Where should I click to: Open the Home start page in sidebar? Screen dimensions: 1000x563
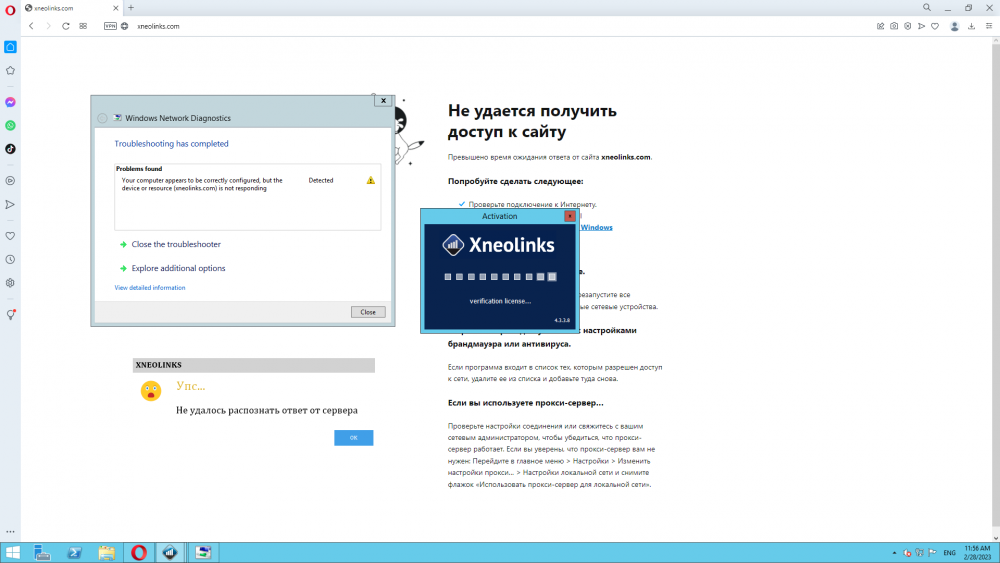point(10,47)
